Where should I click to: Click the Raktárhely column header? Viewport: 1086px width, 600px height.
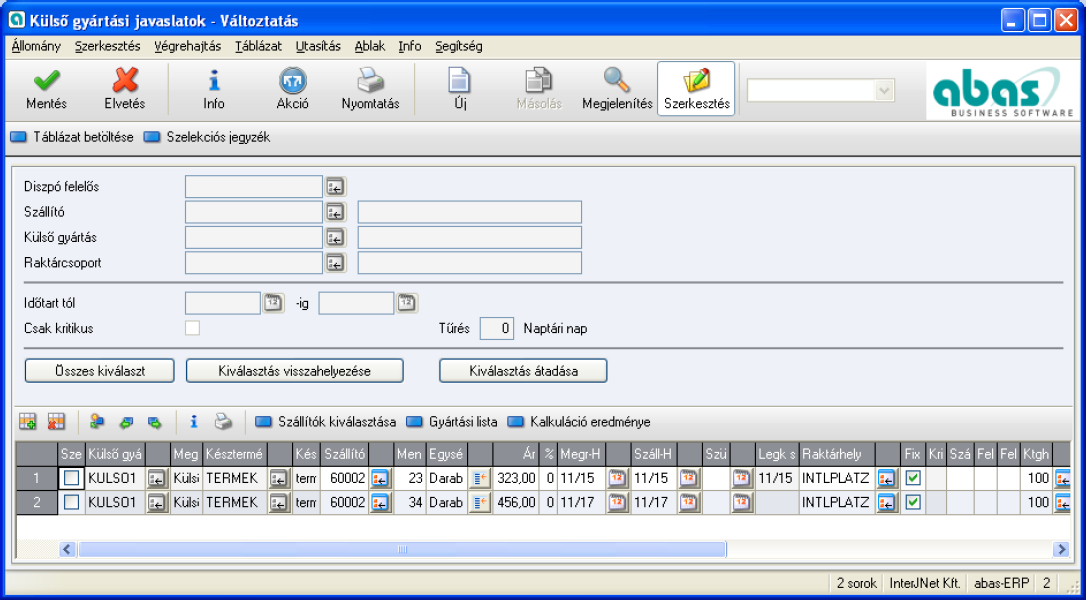(837, 454)
